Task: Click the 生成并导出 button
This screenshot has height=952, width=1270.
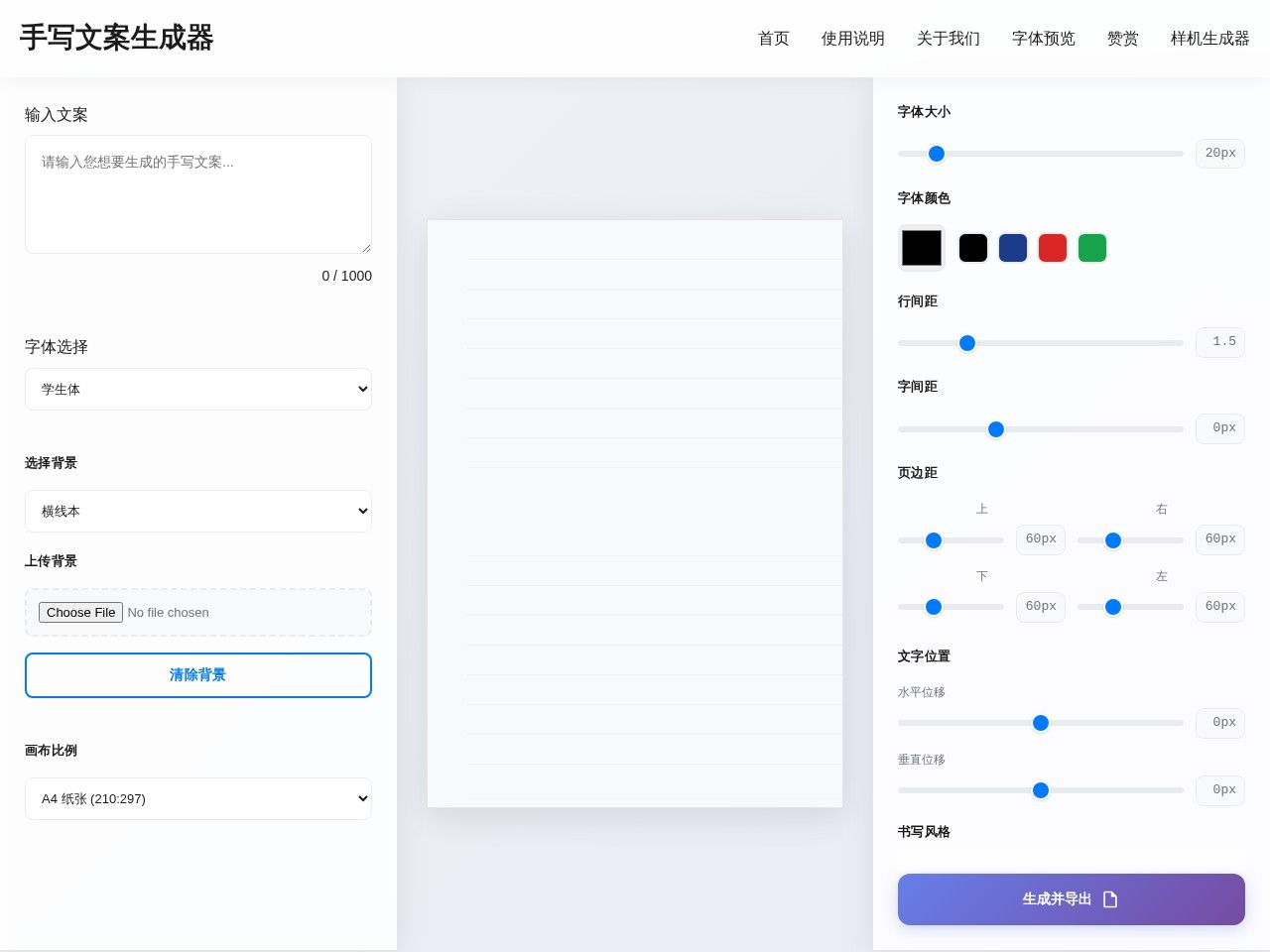Action: 1072,899
